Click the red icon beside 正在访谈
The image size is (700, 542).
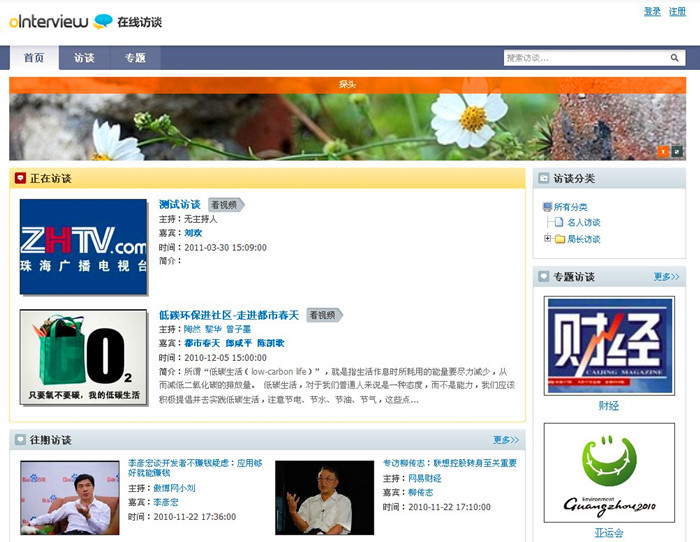tap(21, 178)
